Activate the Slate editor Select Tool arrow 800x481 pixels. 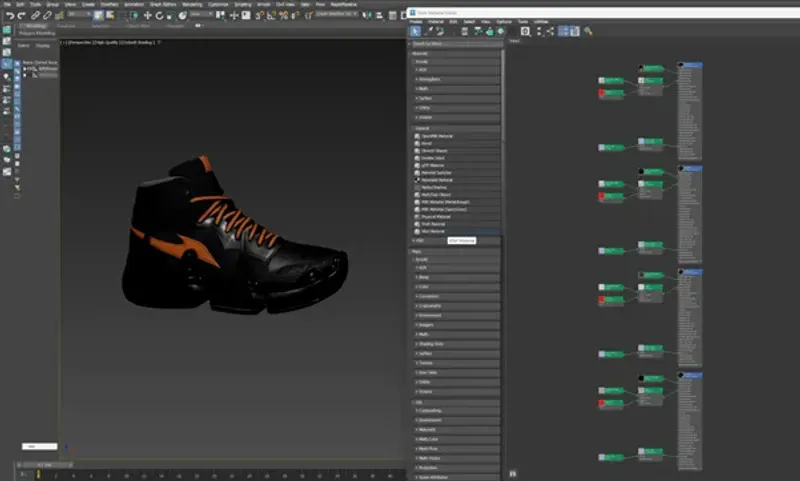[x=415, y=32]
